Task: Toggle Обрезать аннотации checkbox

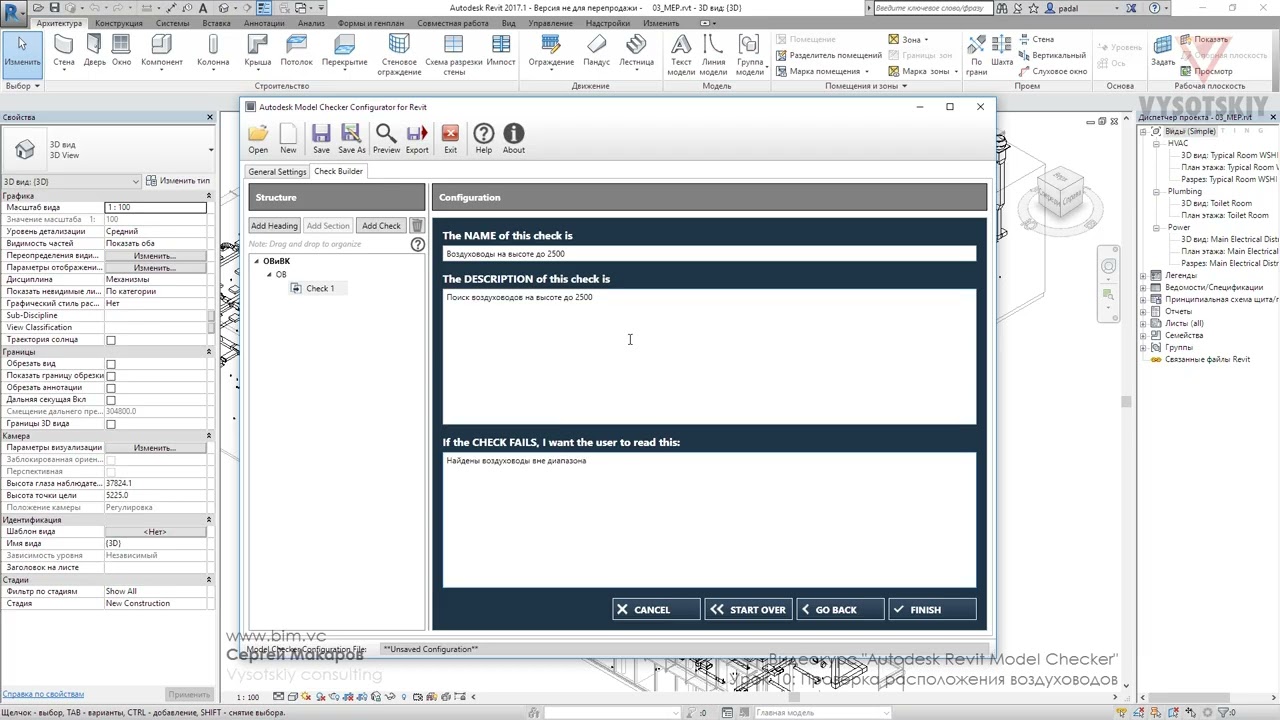Action: (x=111, y=388)
